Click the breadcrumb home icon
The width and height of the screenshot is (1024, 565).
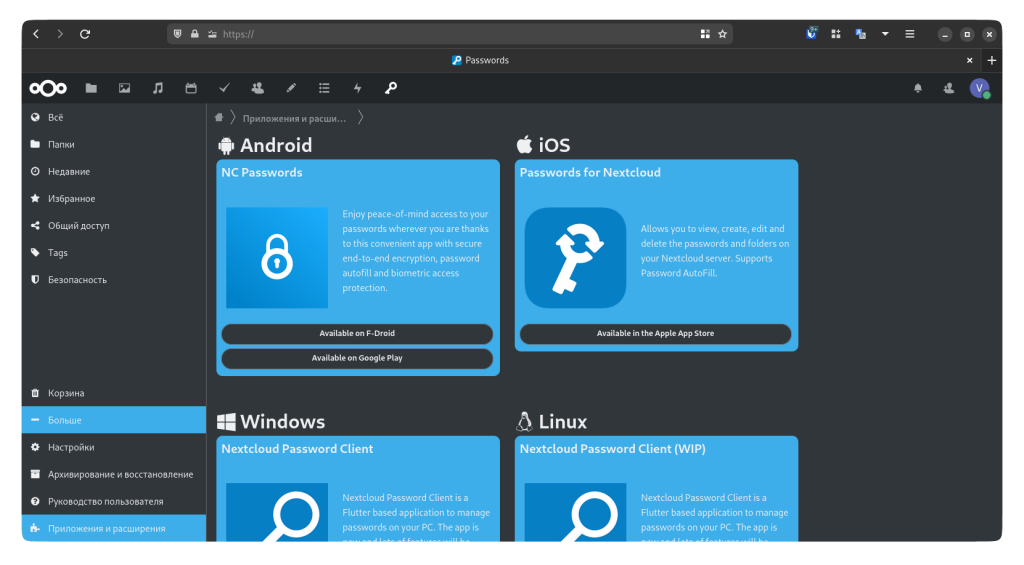click(x=219, y=118)
